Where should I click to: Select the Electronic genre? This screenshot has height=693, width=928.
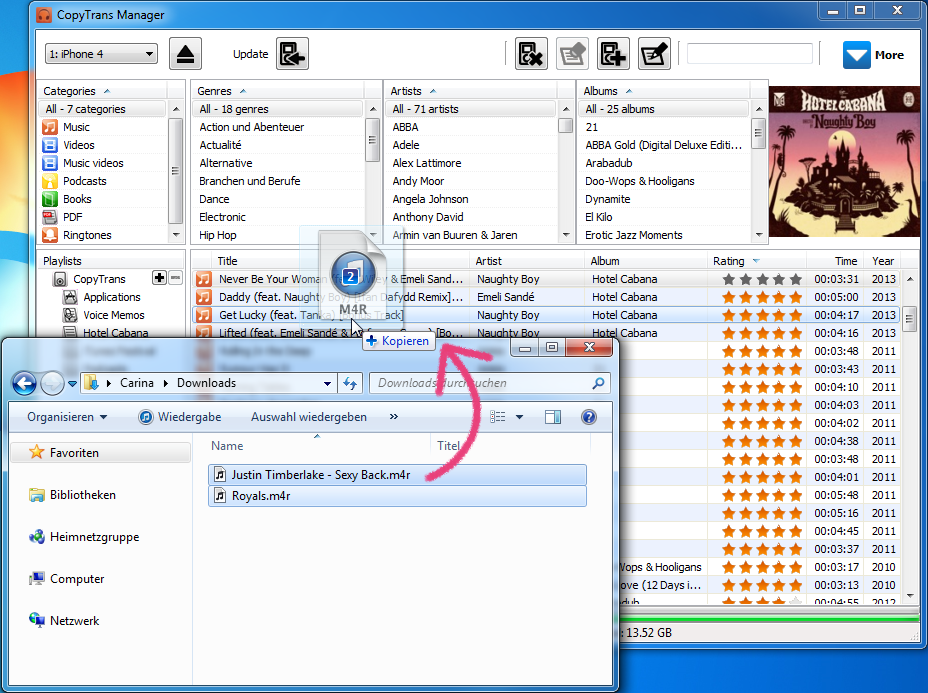pos(223,217)
